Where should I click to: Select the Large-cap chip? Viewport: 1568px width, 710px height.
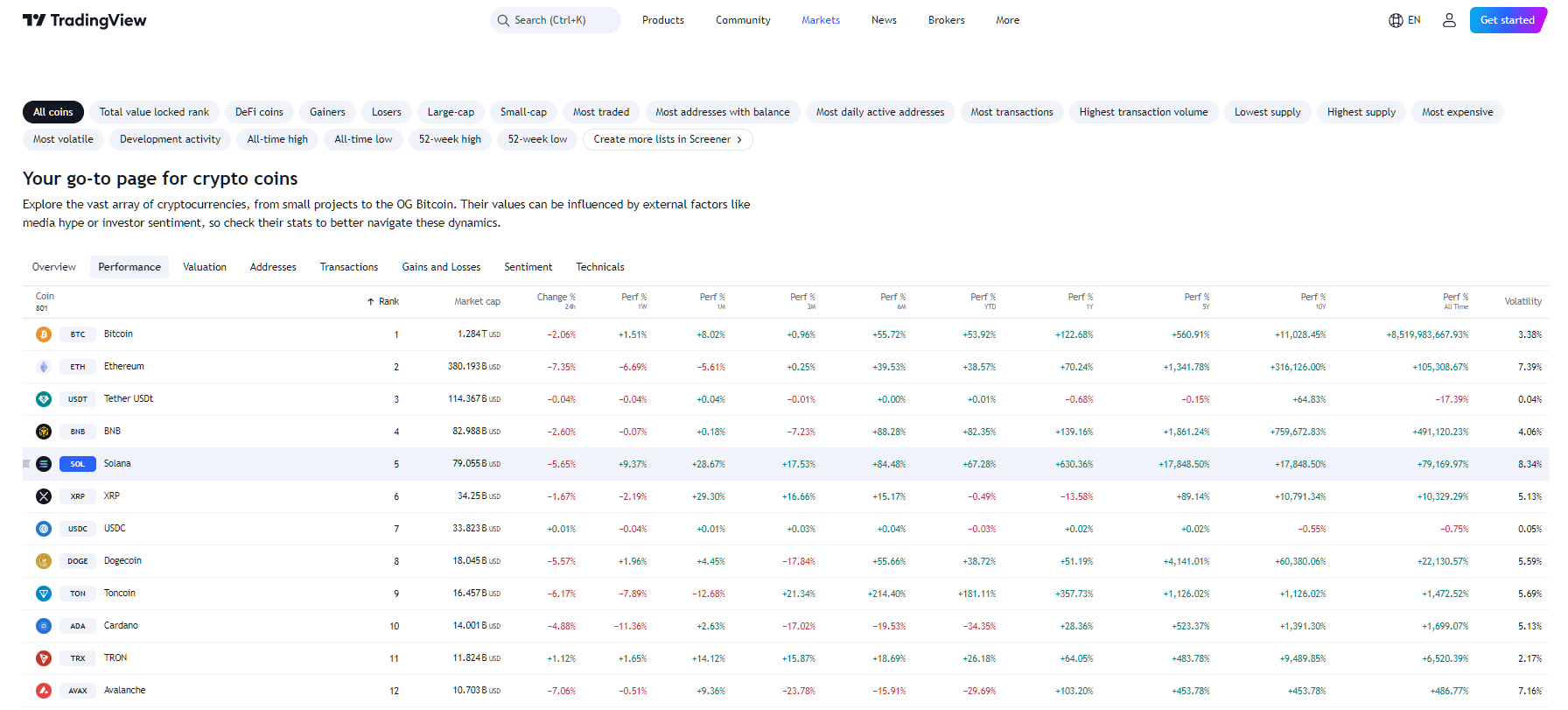pyautogui.click(x=451, y=112)
